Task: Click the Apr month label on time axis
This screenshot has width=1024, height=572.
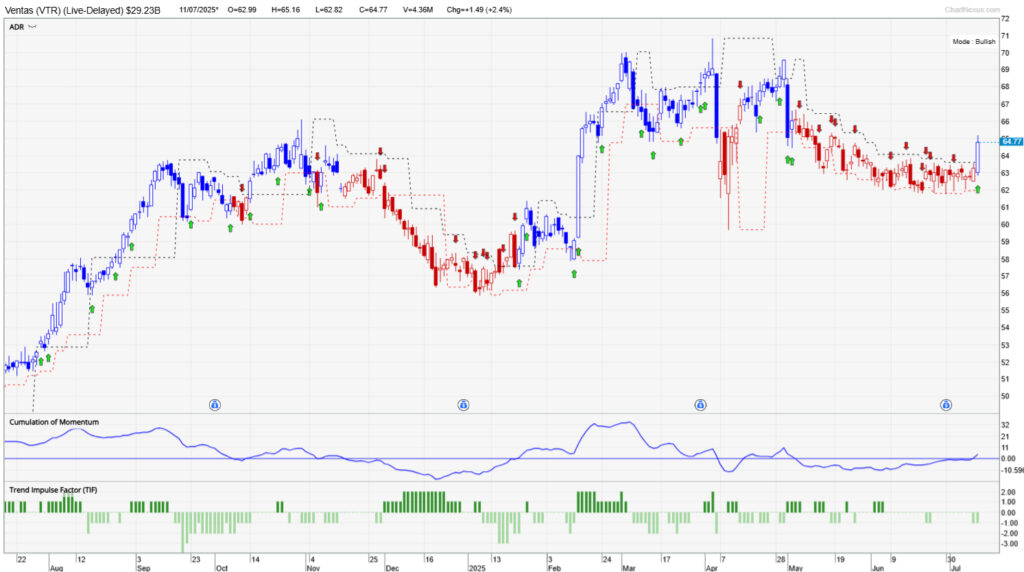Action: pos(711,568)
